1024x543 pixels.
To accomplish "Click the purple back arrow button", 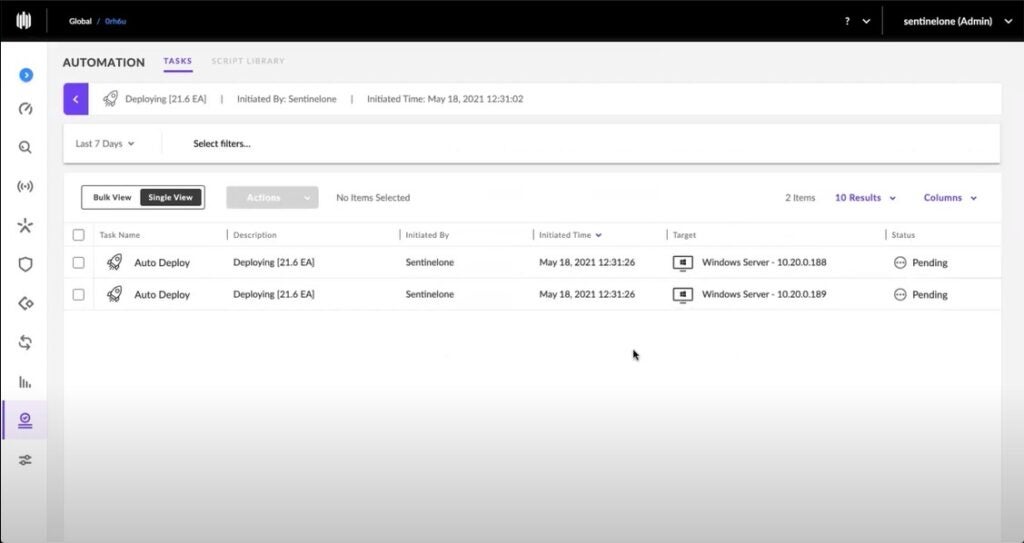I will [75, 99].
